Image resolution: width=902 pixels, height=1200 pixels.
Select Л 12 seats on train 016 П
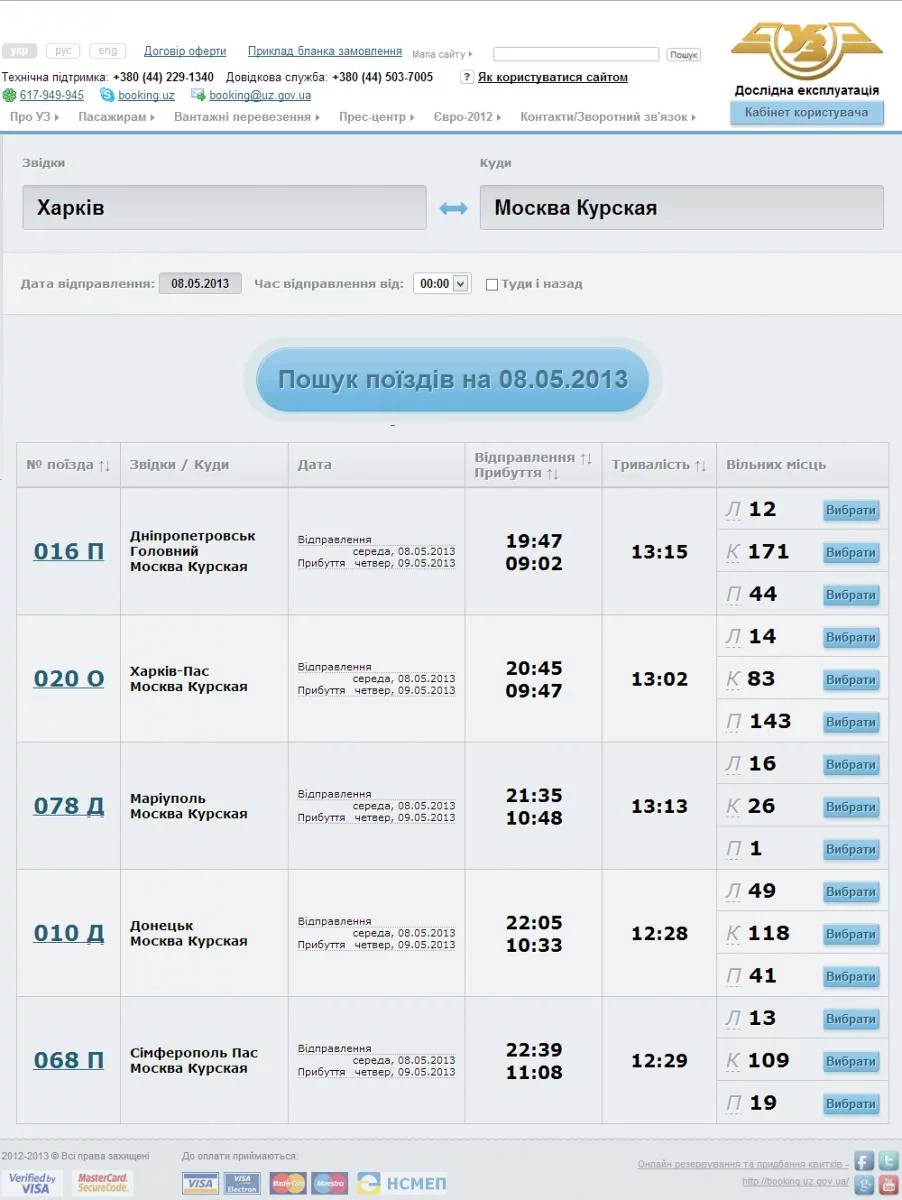[x=851, y=510]
